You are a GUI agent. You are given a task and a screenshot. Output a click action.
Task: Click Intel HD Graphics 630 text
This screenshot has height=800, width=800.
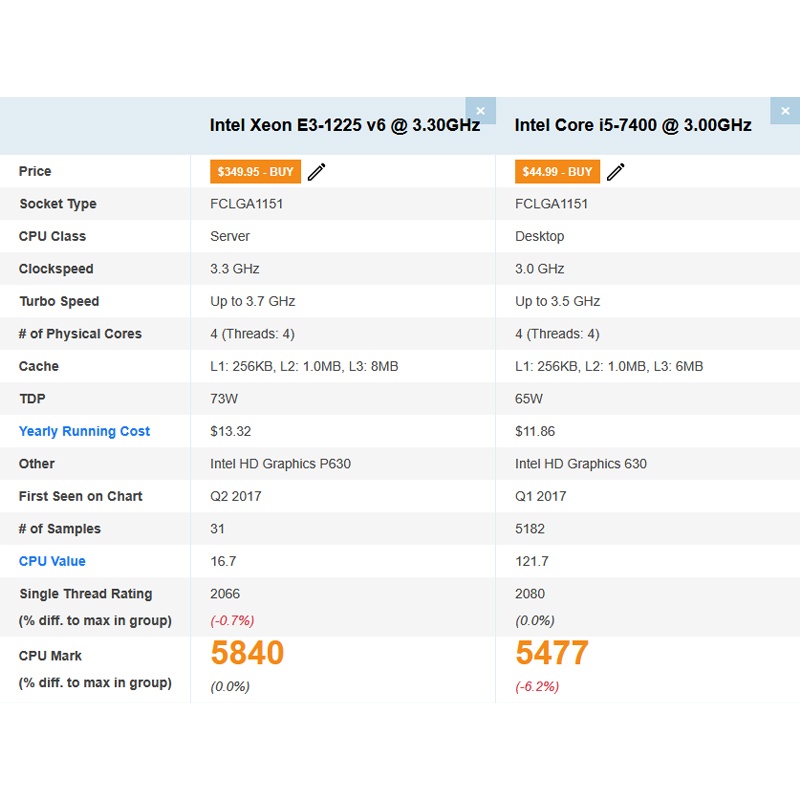coord(581,464)
